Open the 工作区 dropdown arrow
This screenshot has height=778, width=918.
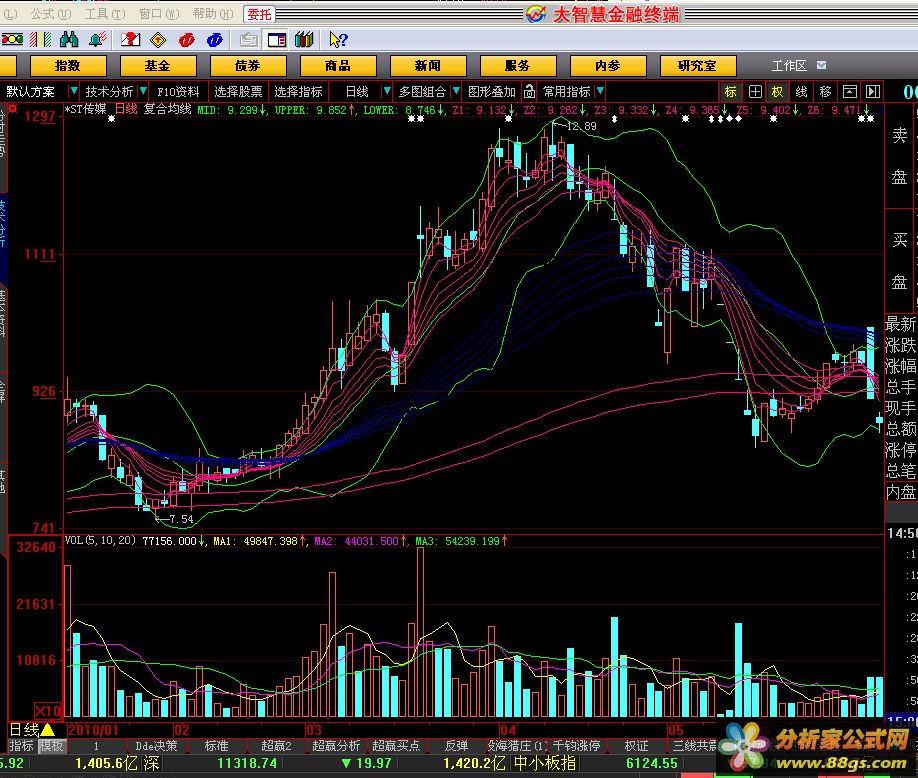coord(822,65)
